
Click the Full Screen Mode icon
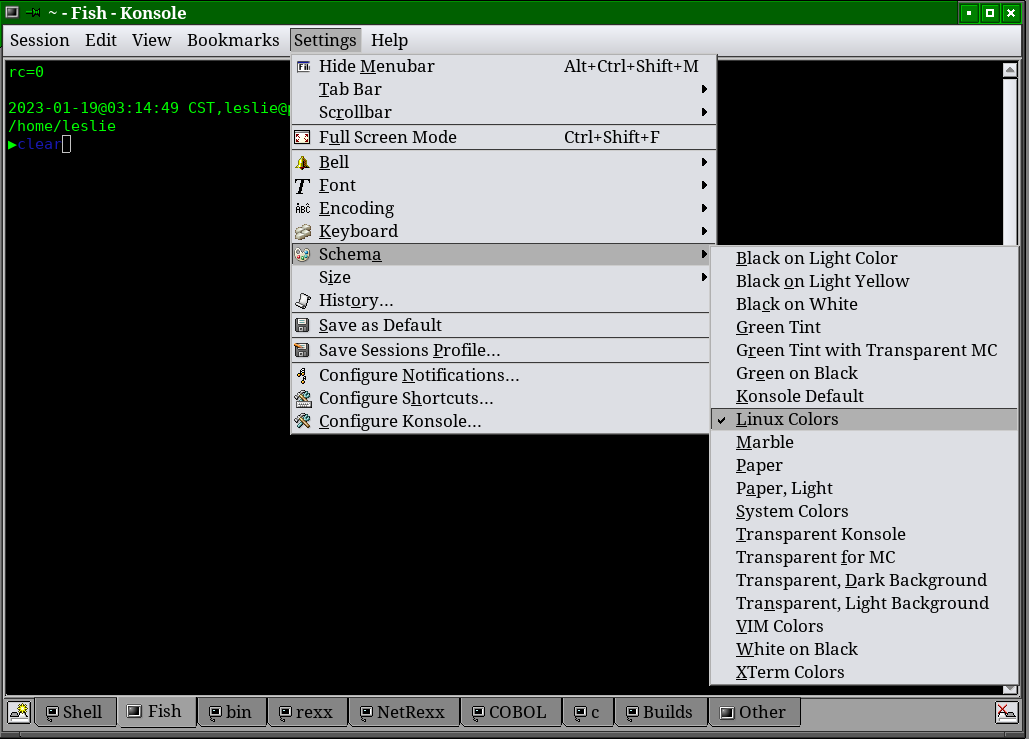click(x=303, y=137)
